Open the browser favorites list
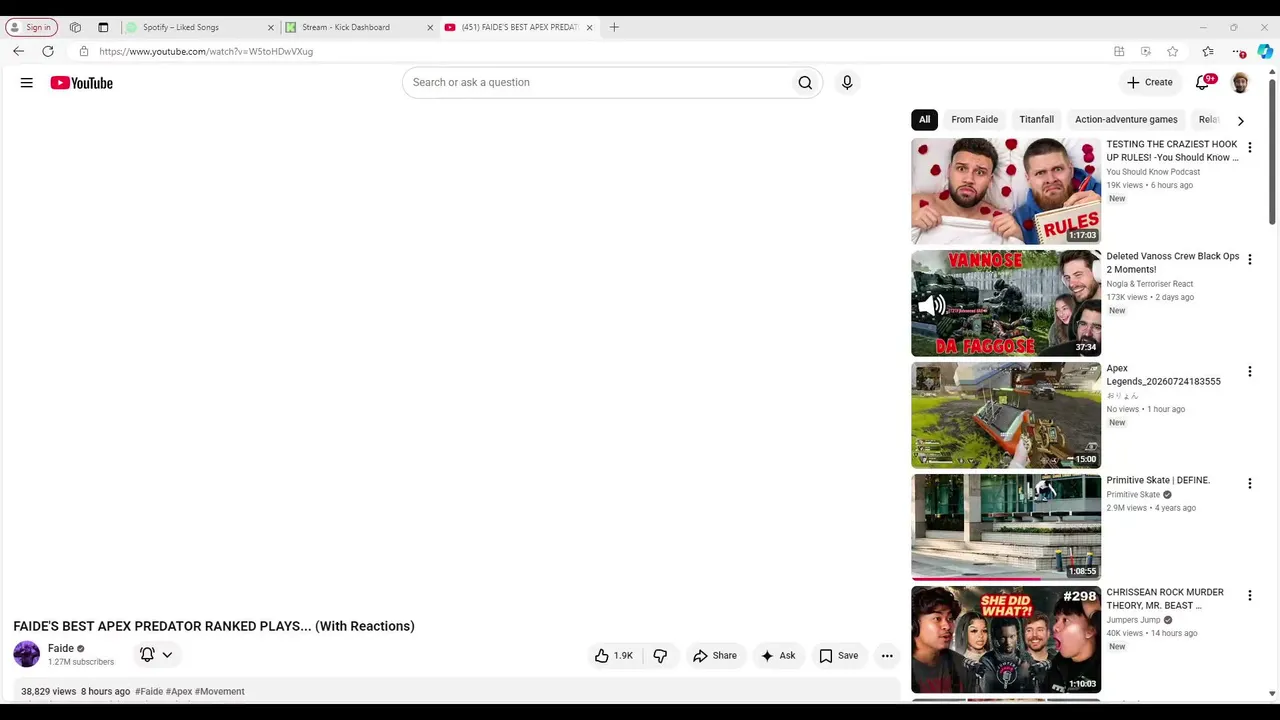 click(x=1208, y=52)
